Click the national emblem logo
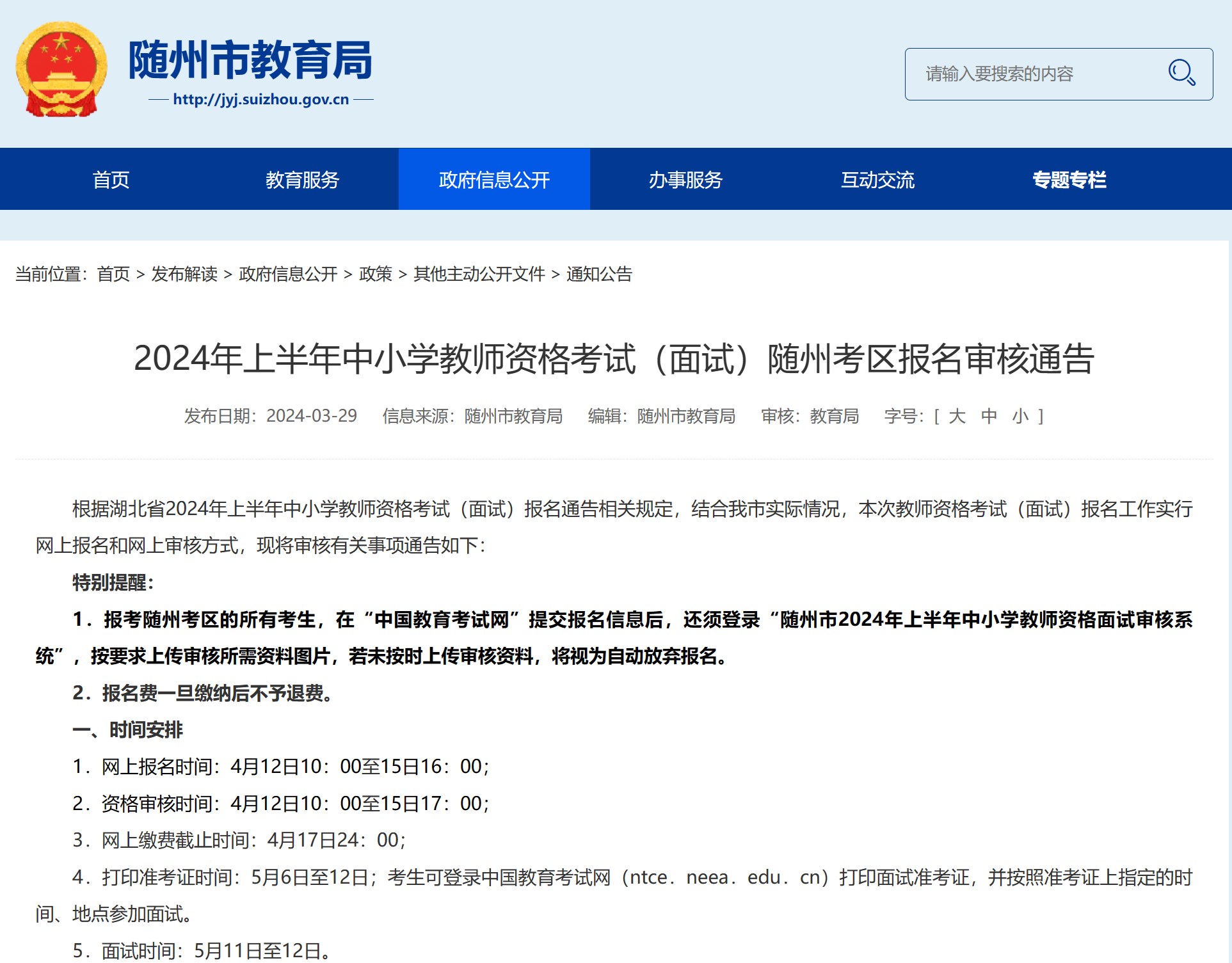 click(61, 69)
